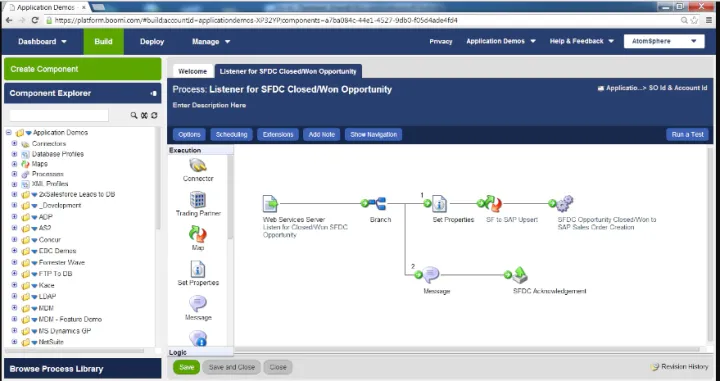This screenshot has height=381, width=720.
Task: Expand the Connectors tree folder
Action: [x=14, y=143]
